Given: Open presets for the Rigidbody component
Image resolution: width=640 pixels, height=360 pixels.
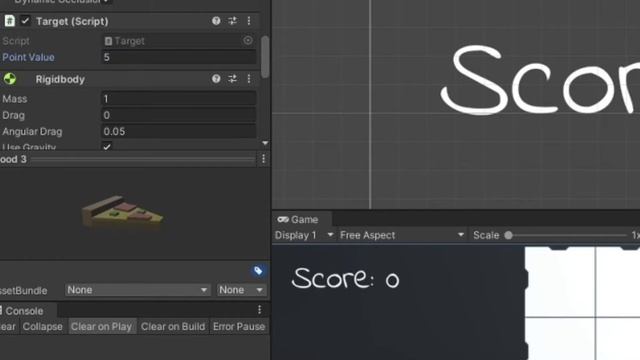Looking at the screenshot, I should point(232,79).
